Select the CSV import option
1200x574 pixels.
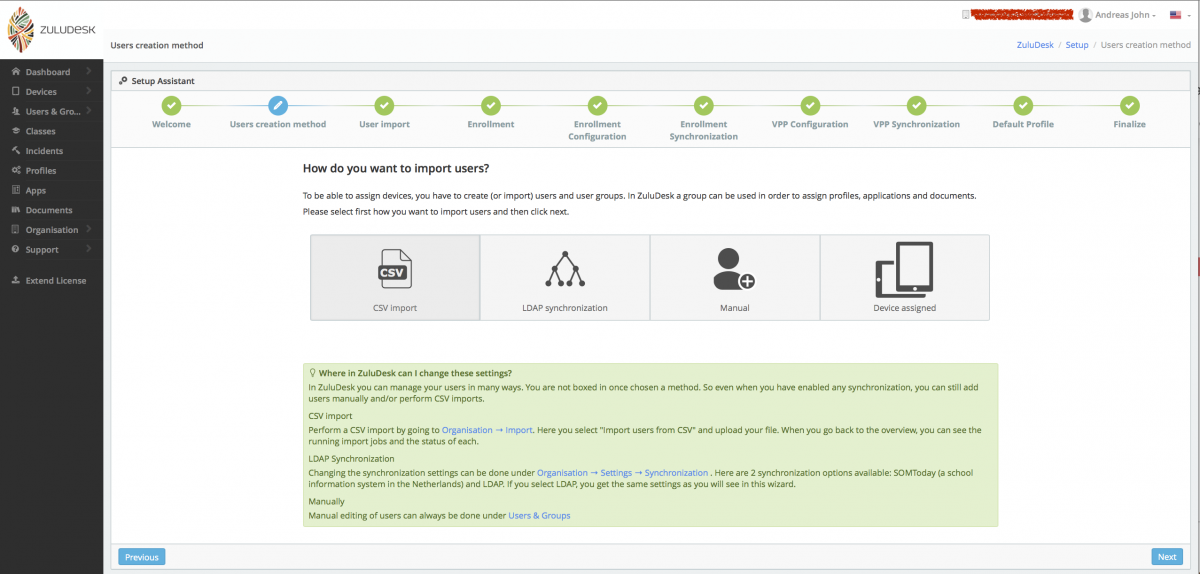click(x=395, y=277)
